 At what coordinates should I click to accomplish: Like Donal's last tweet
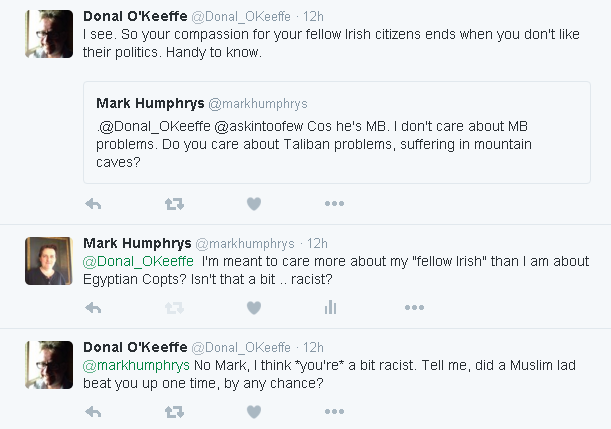[x=253, y=410]
